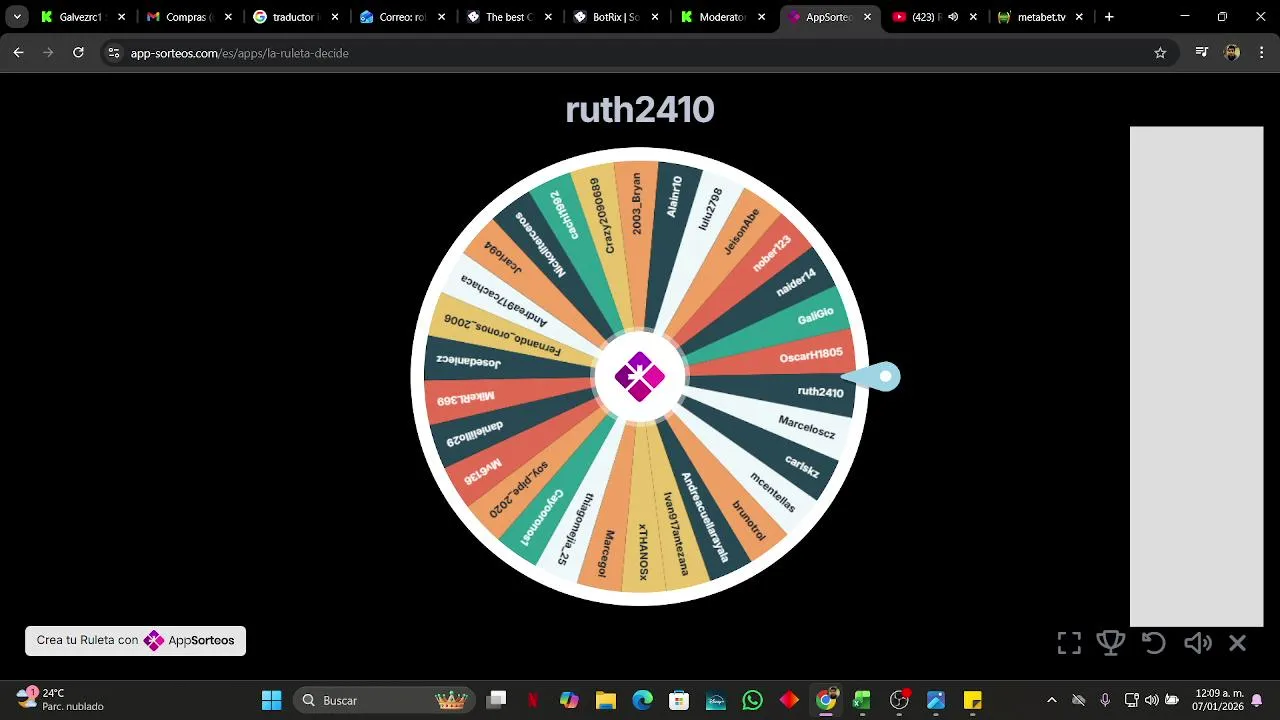Launch Netflix from the taskbar

533,700
